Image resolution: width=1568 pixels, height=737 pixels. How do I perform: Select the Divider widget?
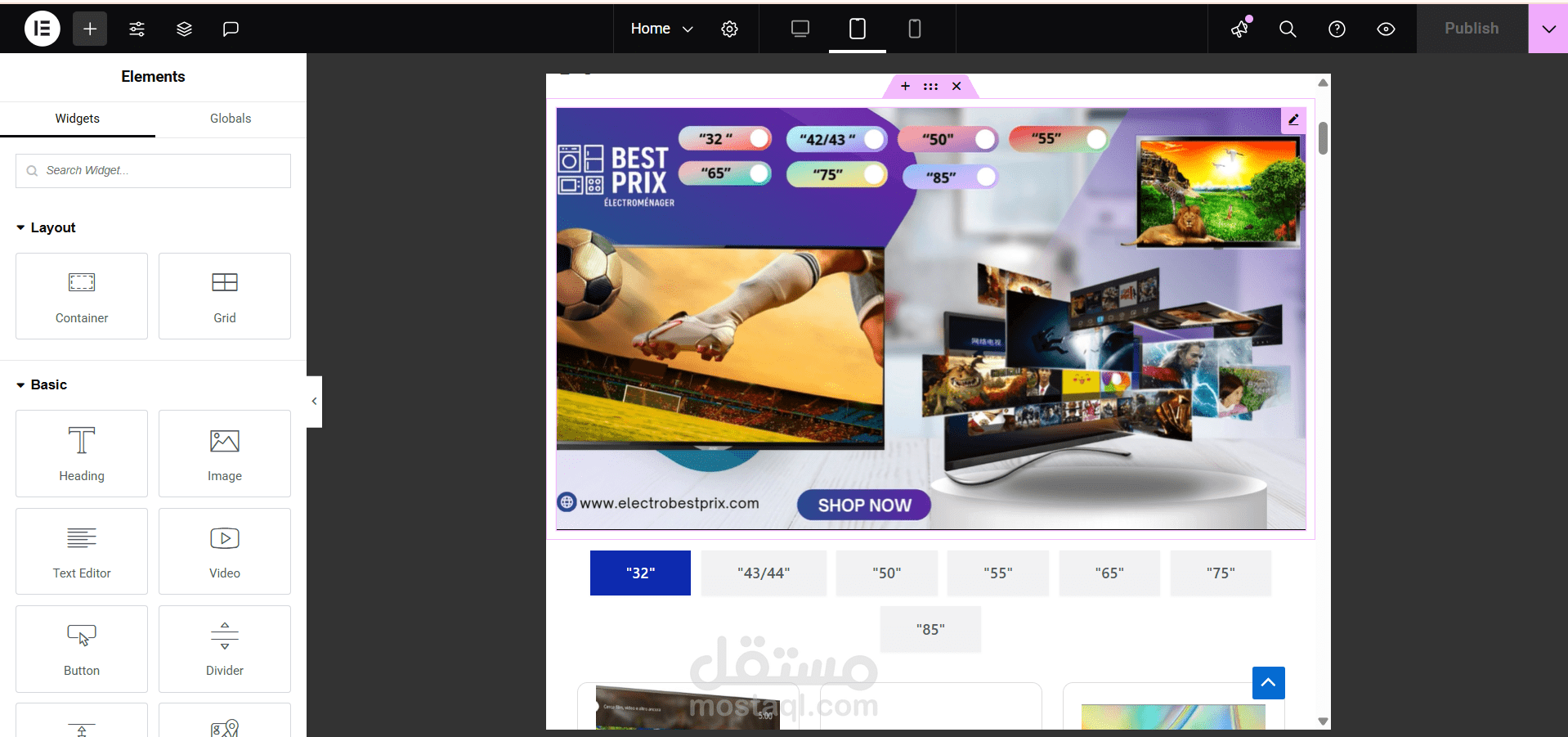click(x=225, y=649)
